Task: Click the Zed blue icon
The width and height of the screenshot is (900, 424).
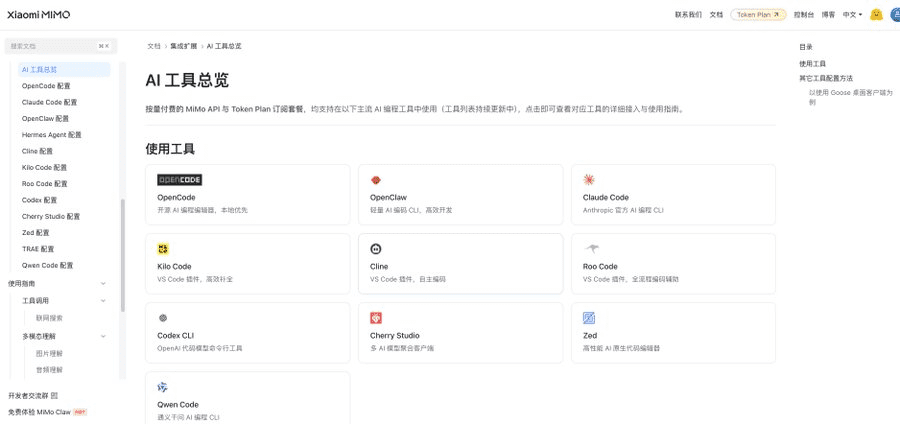Action: tap(589, 318)
